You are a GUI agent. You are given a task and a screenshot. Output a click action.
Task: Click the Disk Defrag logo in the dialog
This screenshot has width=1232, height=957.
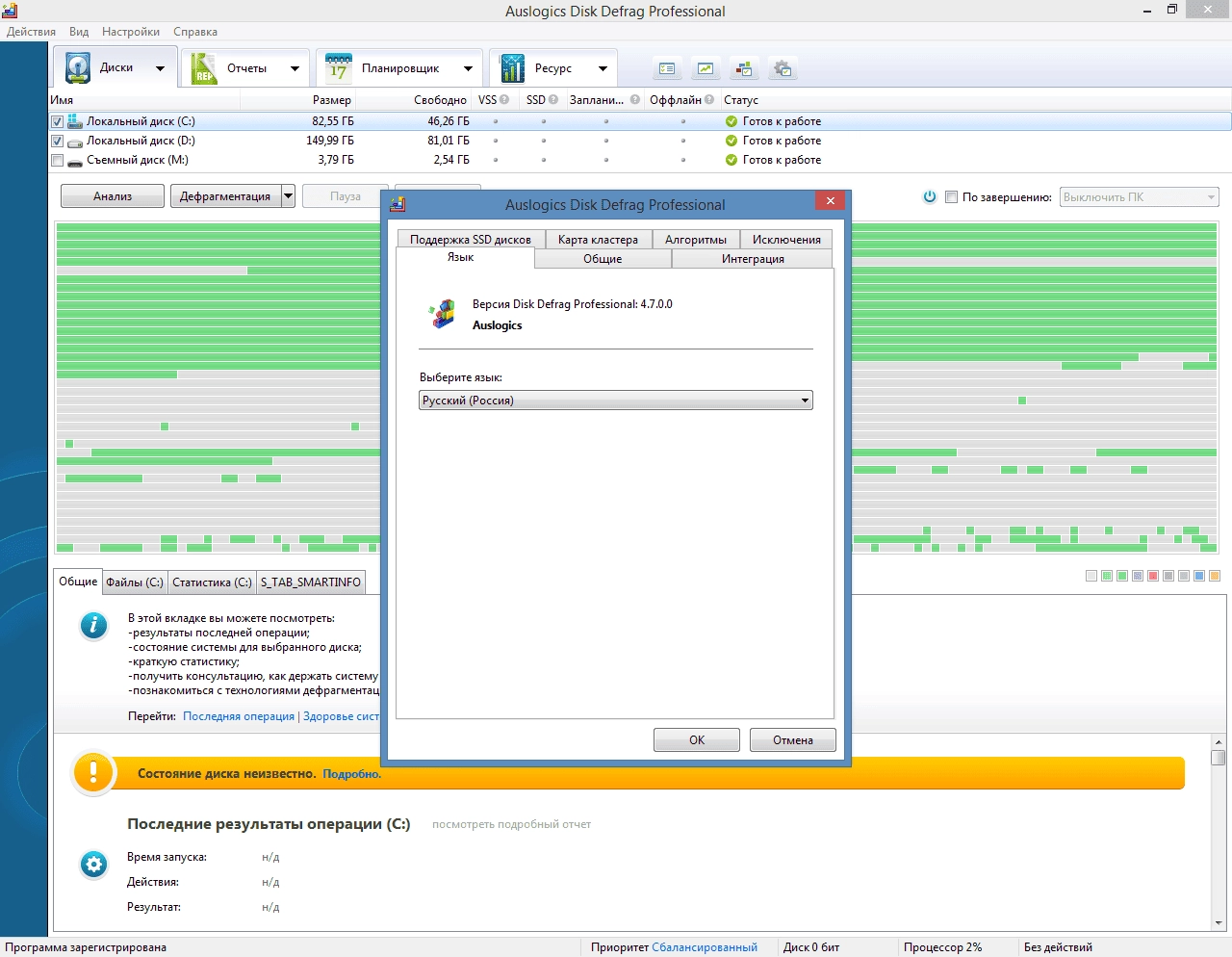click(x=442, y=314)
